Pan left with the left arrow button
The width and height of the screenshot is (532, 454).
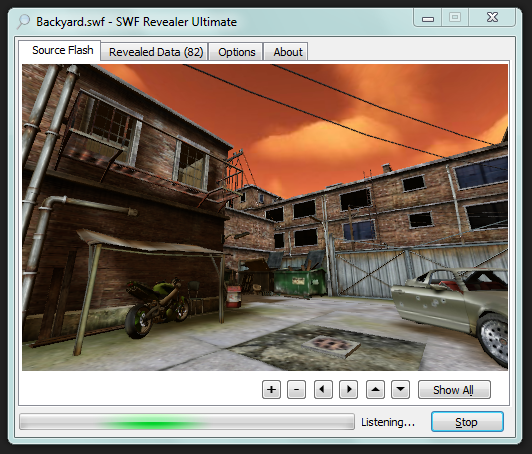[x=323, y=389]
